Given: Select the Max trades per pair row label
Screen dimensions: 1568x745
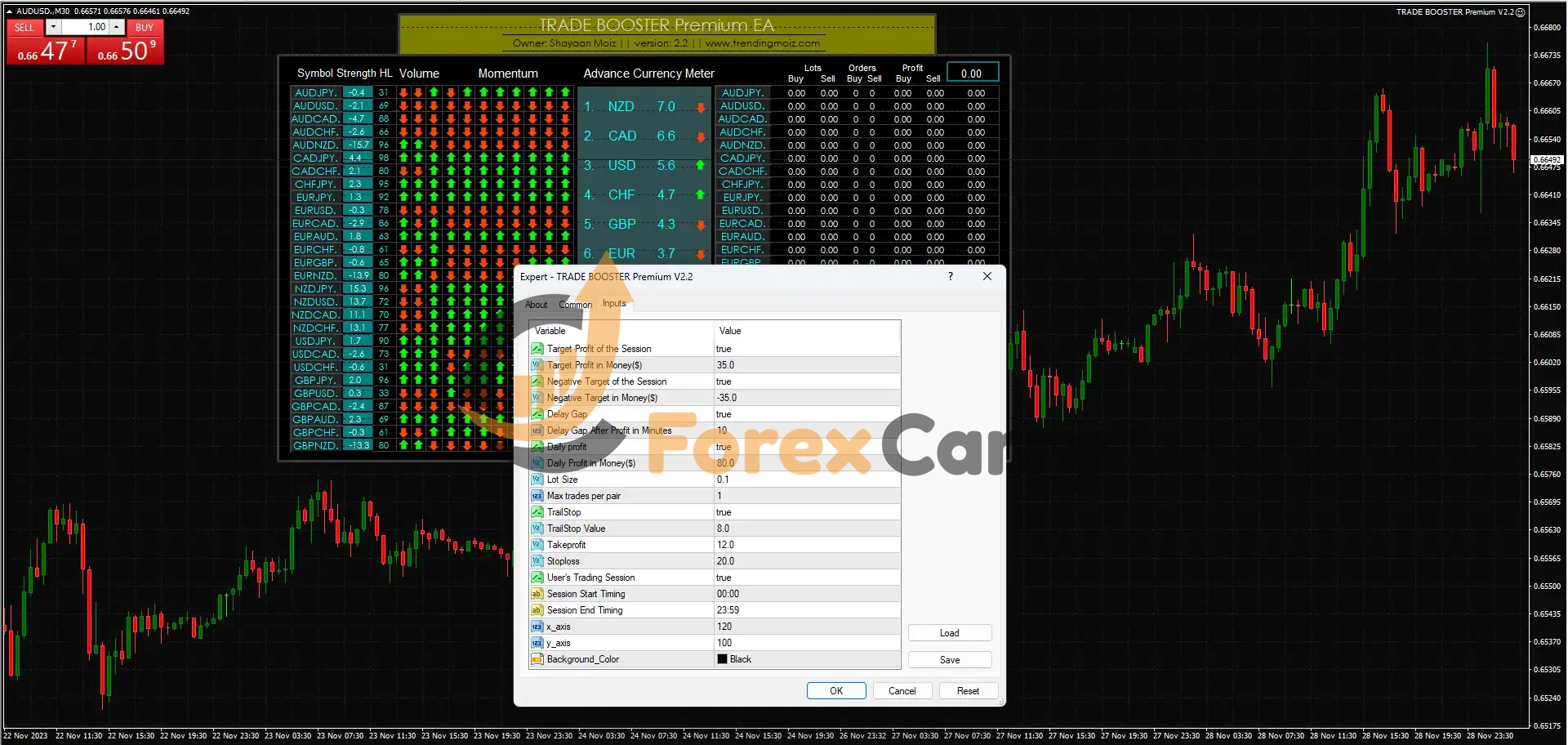Looking at the screenshot, I should tap(584, 496).
